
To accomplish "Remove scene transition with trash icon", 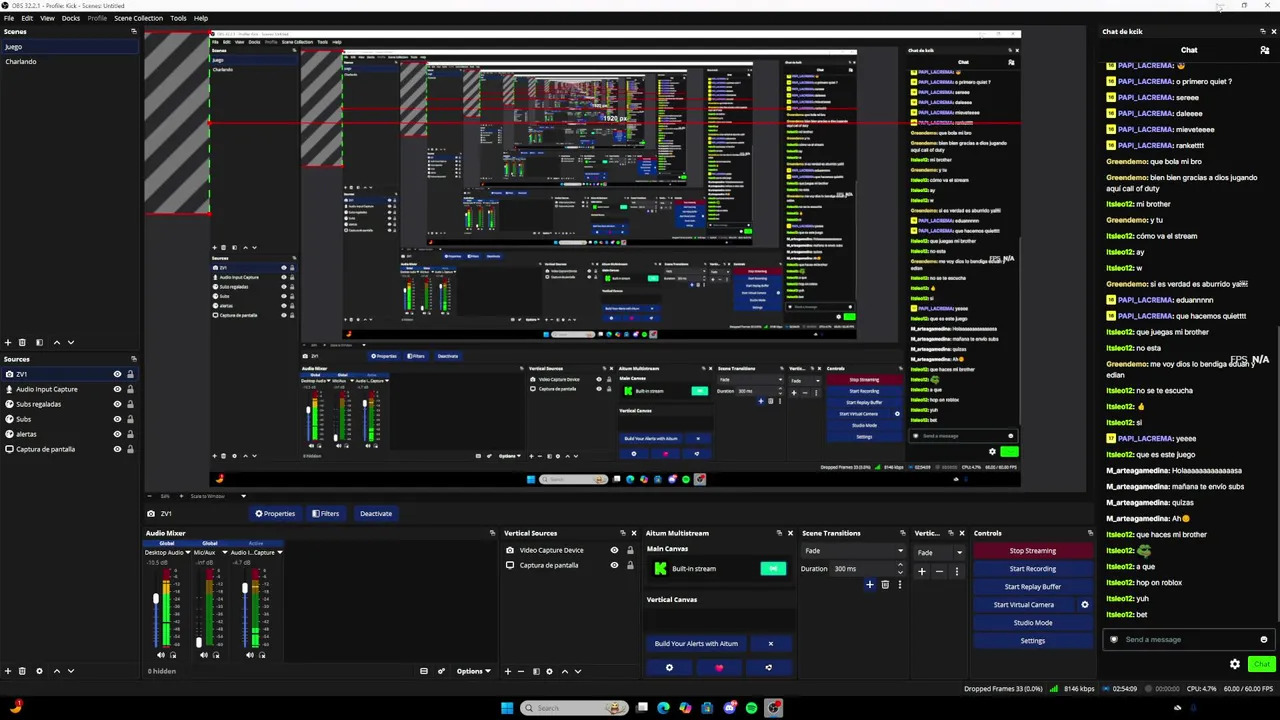I will (x=885, y=584).
